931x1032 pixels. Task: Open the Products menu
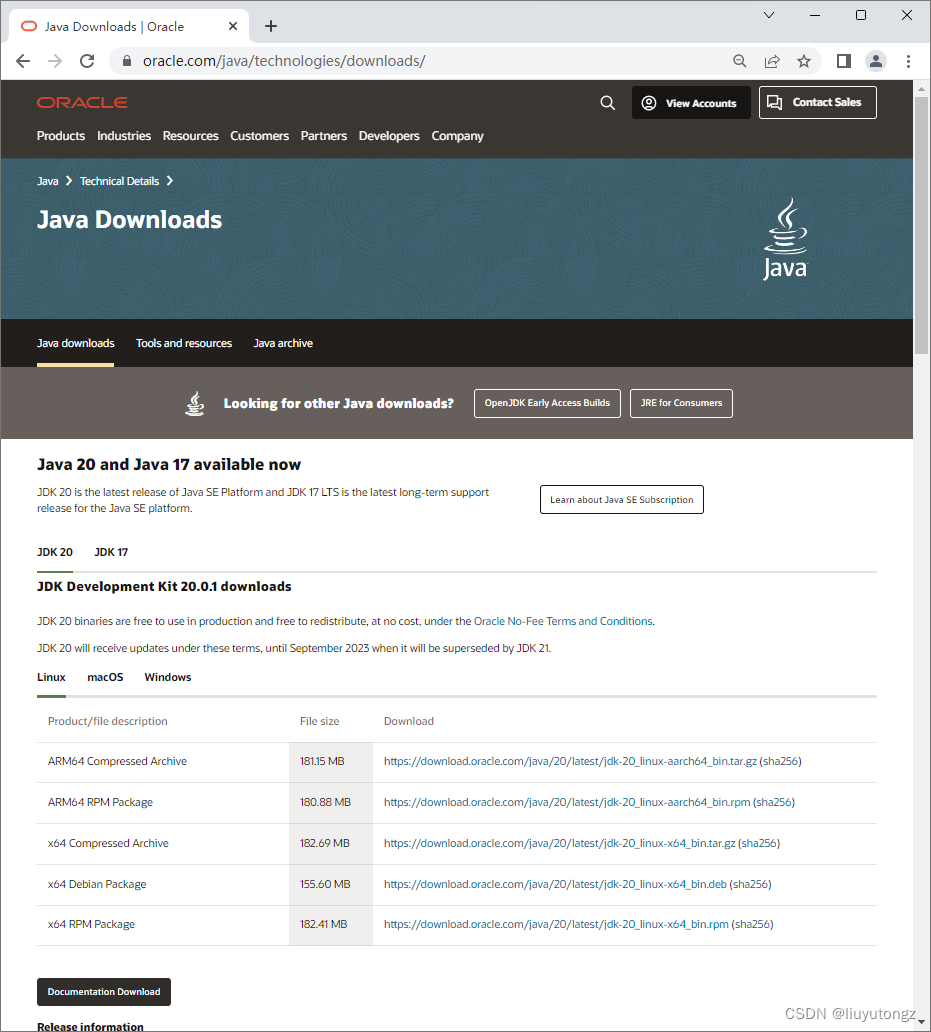click(x=61, y=136)
